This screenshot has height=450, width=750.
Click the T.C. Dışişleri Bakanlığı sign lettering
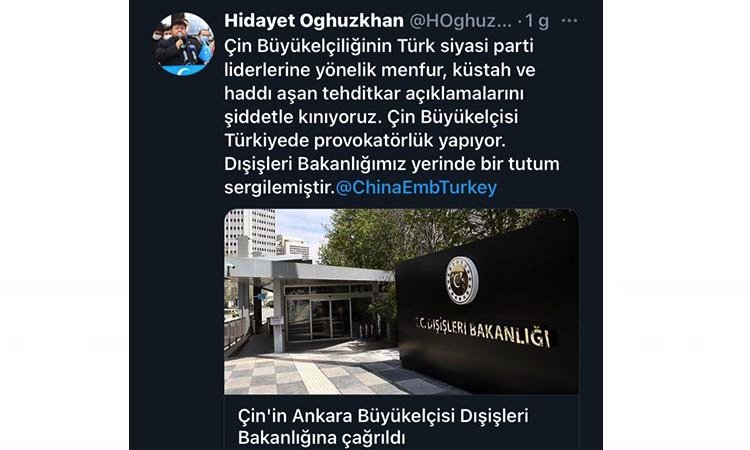[482, 331]
